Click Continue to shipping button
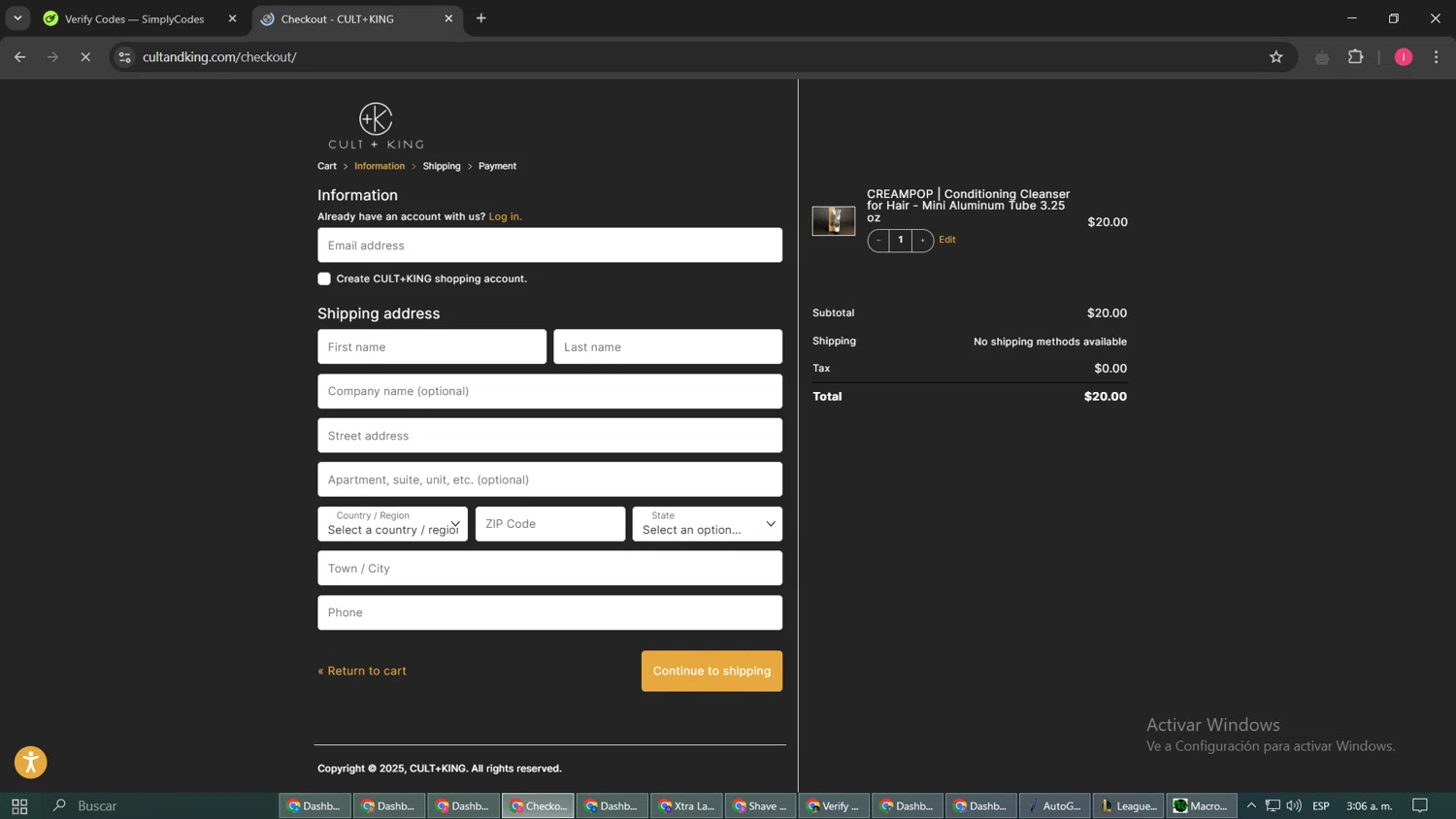This screenshot has height=819, width=1456. click(x=711, y=671)
